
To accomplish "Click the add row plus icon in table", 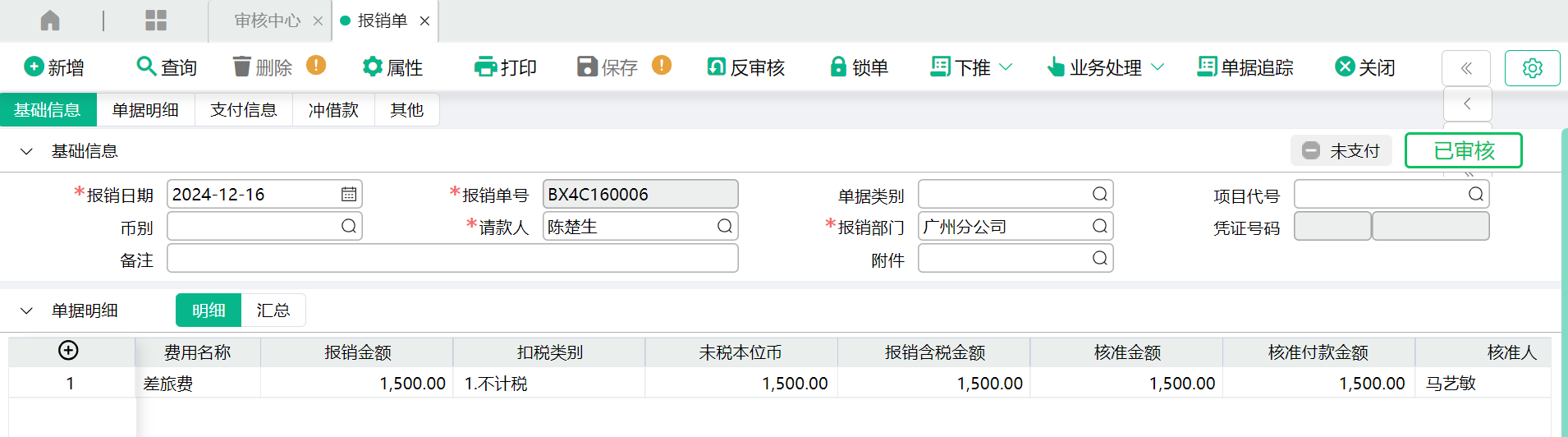I will [x=69, y=351].
